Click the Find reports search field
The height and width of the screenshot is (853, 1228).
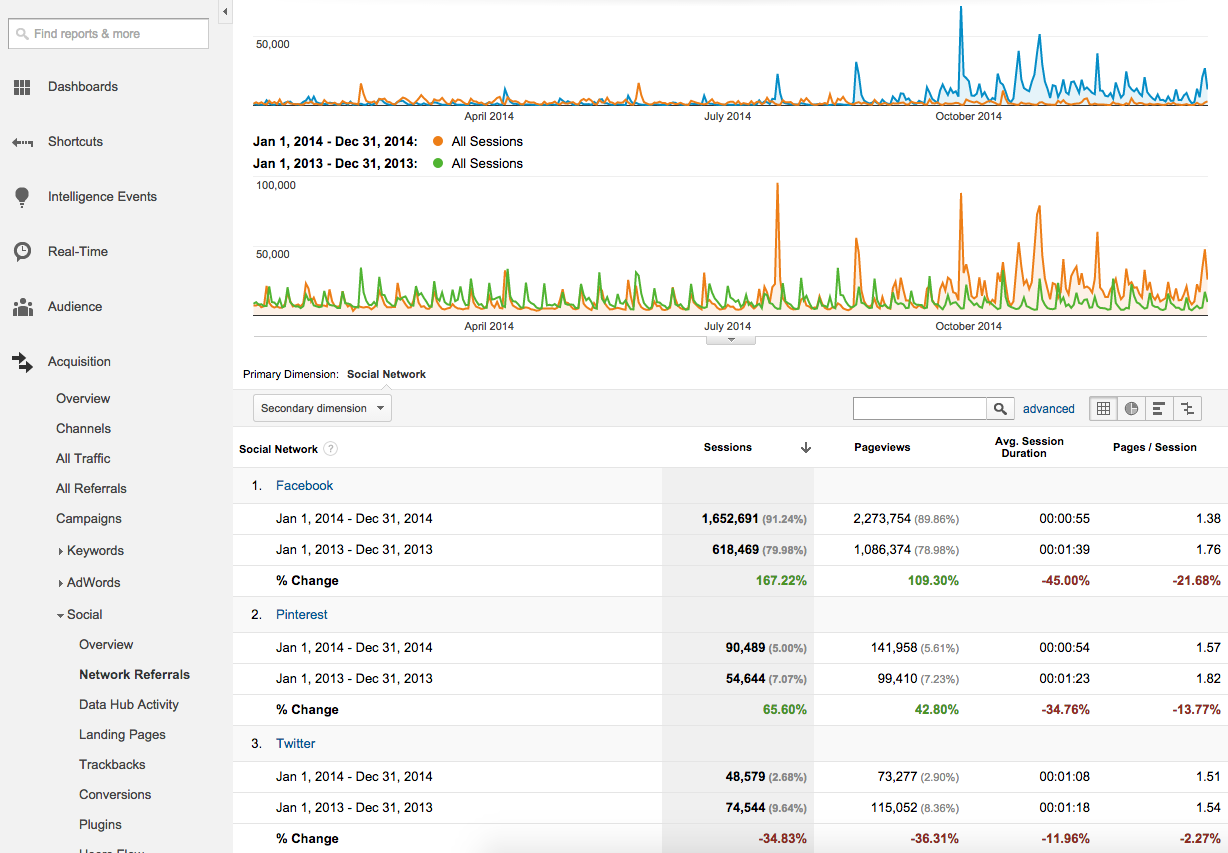(108, 34)
